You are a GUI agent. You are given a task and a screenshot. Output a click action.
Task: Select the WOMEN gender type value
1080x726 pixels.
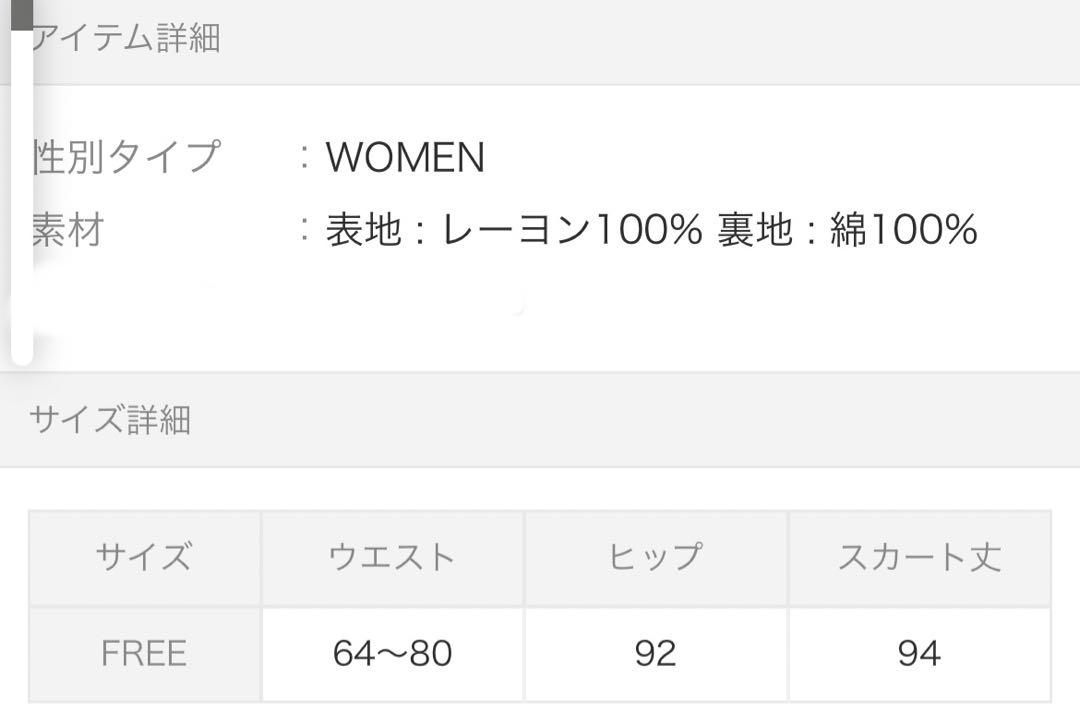click(x=406, y=157)
